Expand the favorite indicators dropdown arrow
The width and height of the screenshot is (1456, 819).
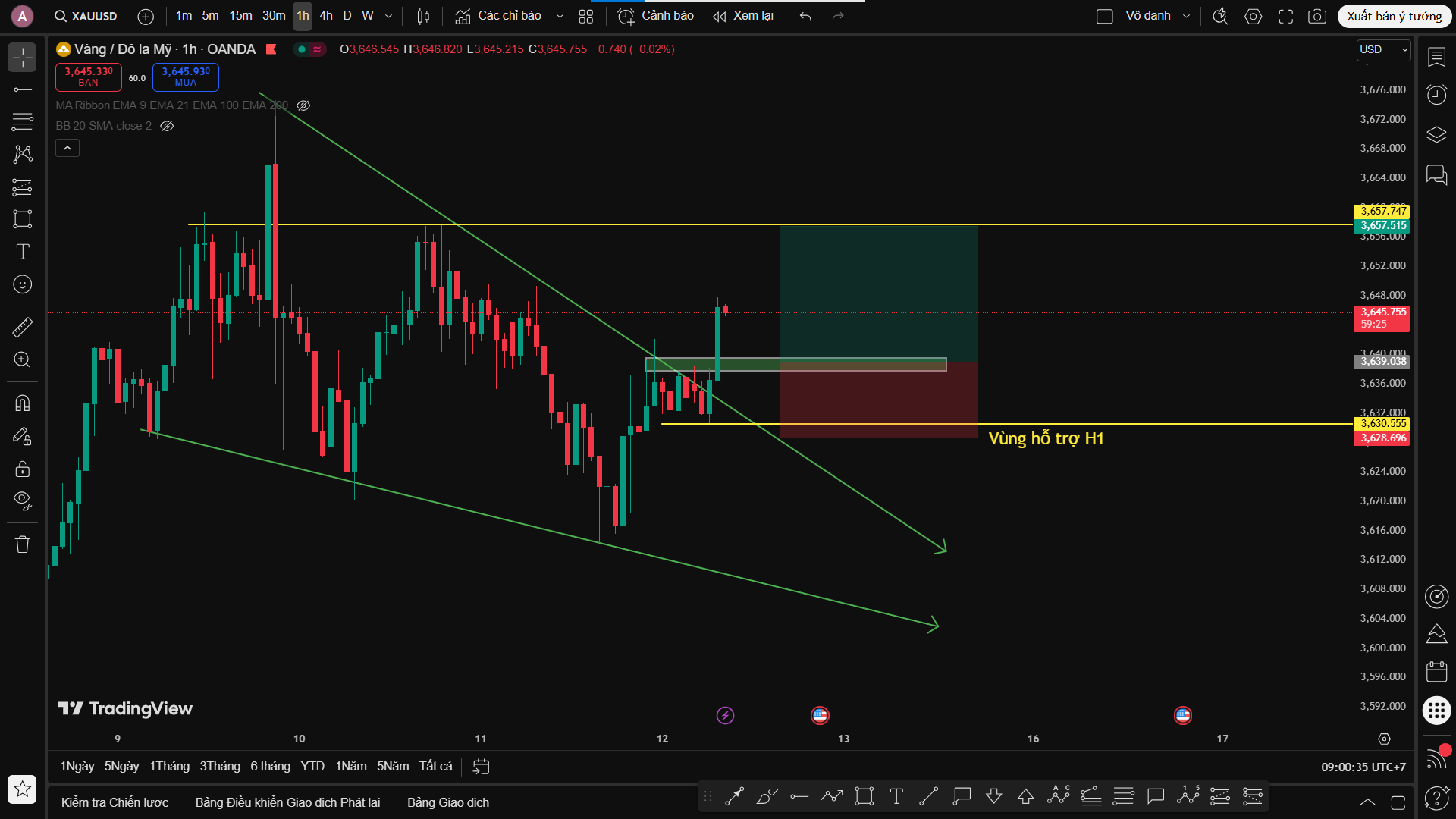[x=560, y=16]
